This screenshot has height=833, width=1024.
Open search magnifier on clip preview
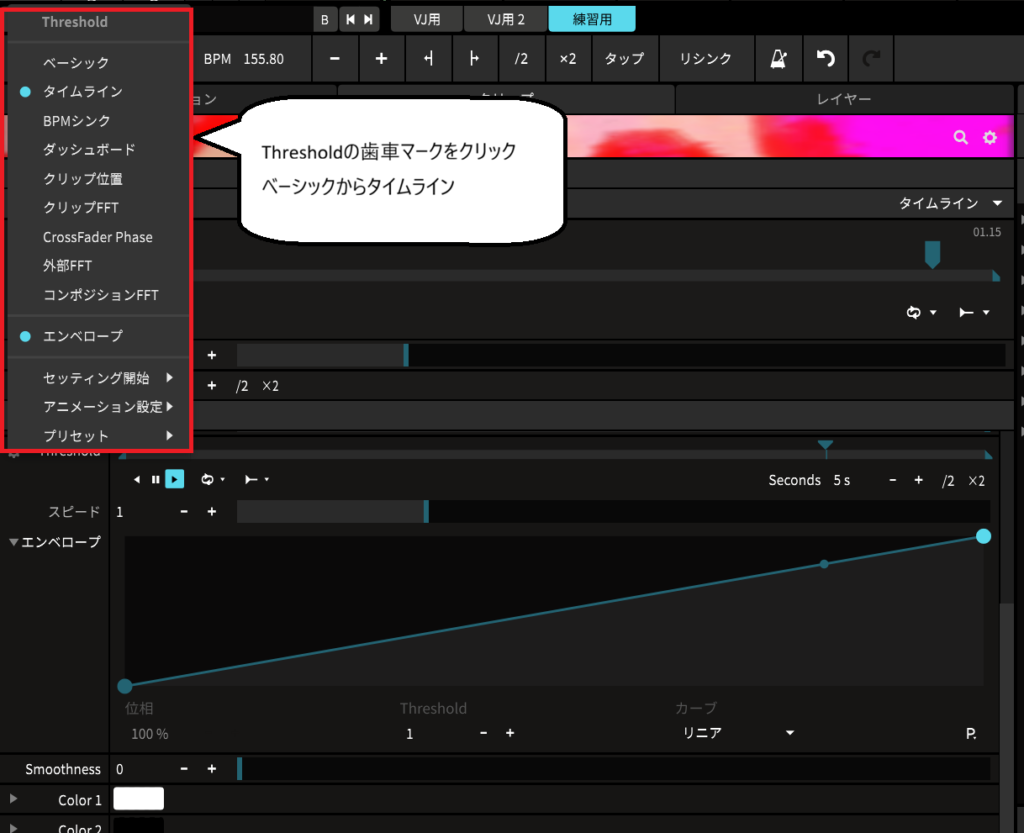960,137
